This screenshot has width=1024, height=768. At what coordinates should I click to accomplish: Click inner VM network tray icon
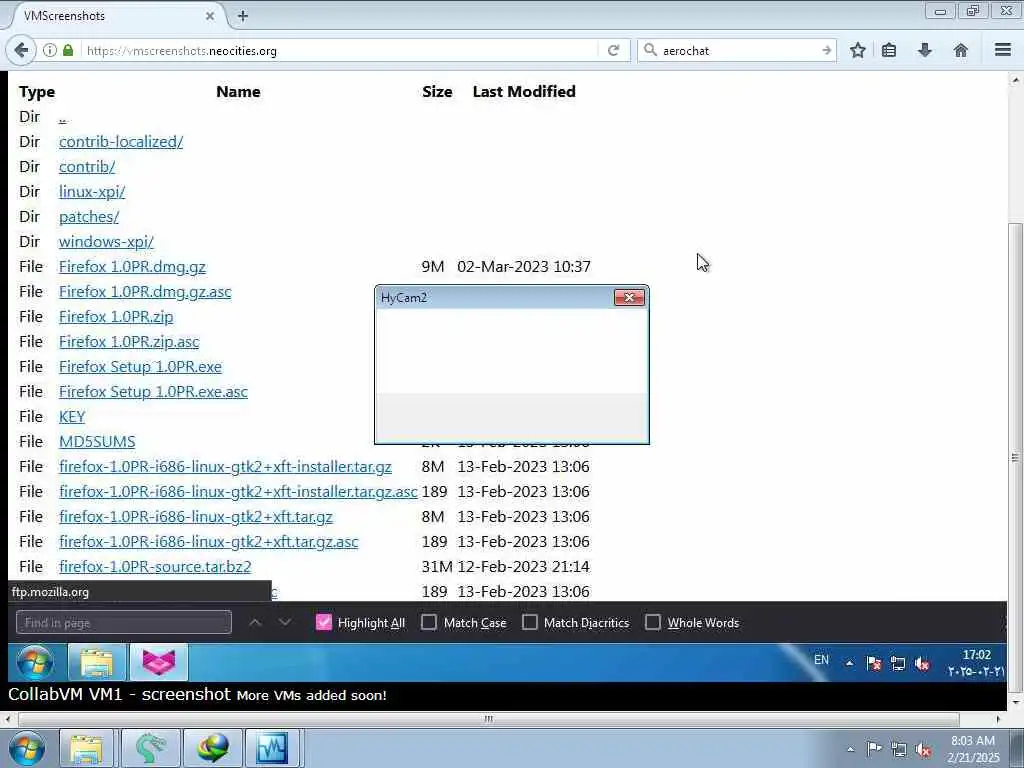point(898,664)
